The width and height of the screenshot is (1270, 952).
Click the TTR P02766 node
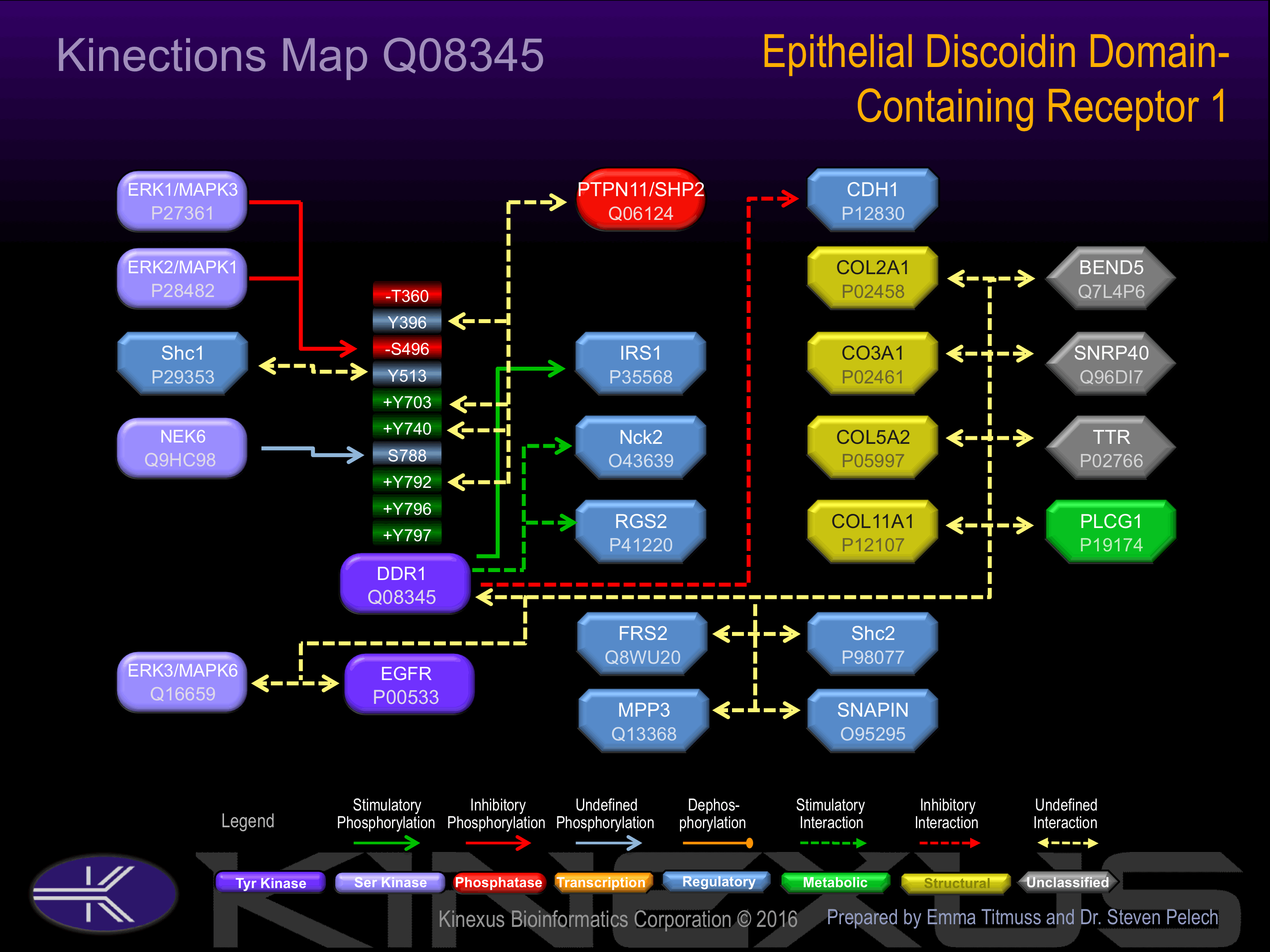pos(1111,448)
